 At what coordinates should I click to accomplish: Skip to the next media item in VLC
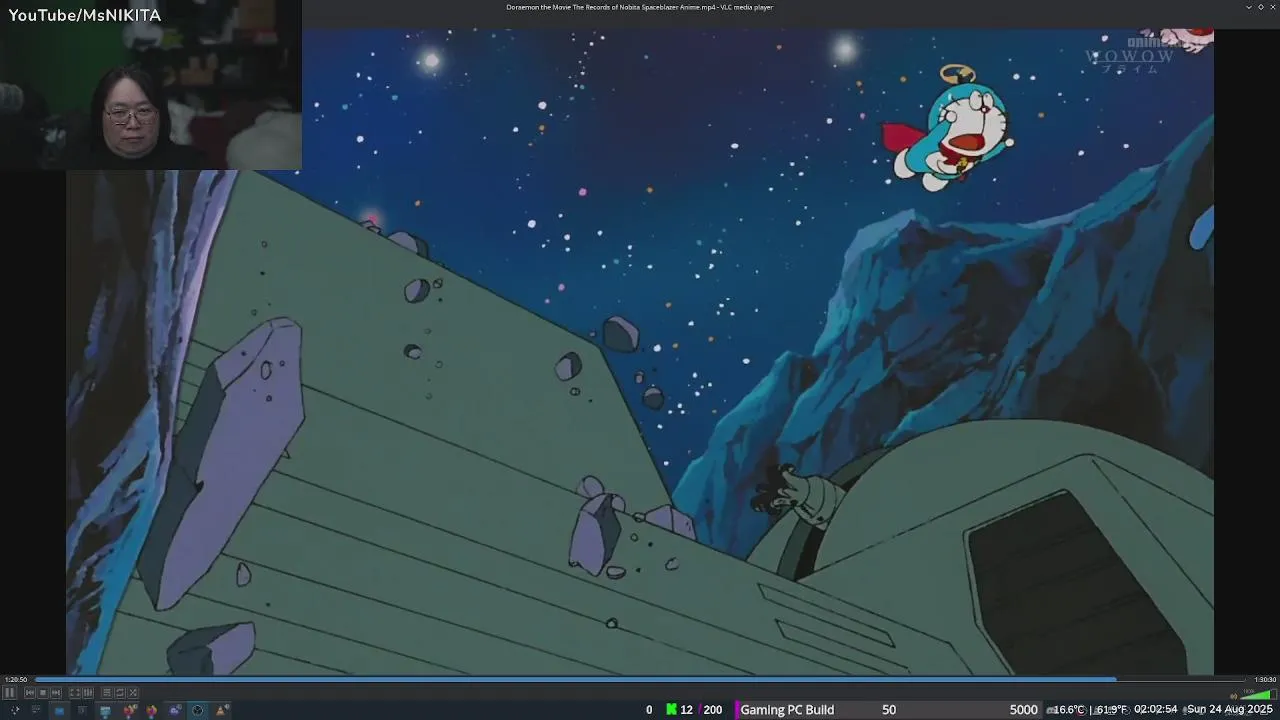[56, 693]
